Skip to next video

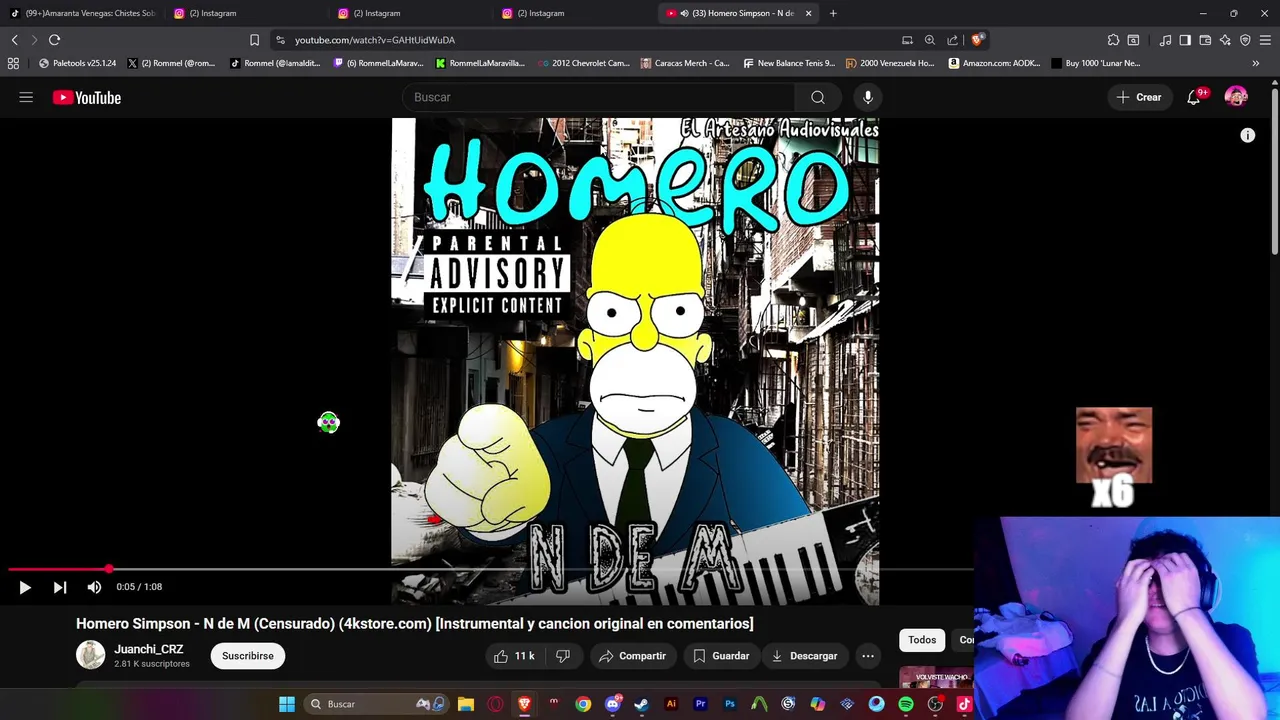(60, 587)
